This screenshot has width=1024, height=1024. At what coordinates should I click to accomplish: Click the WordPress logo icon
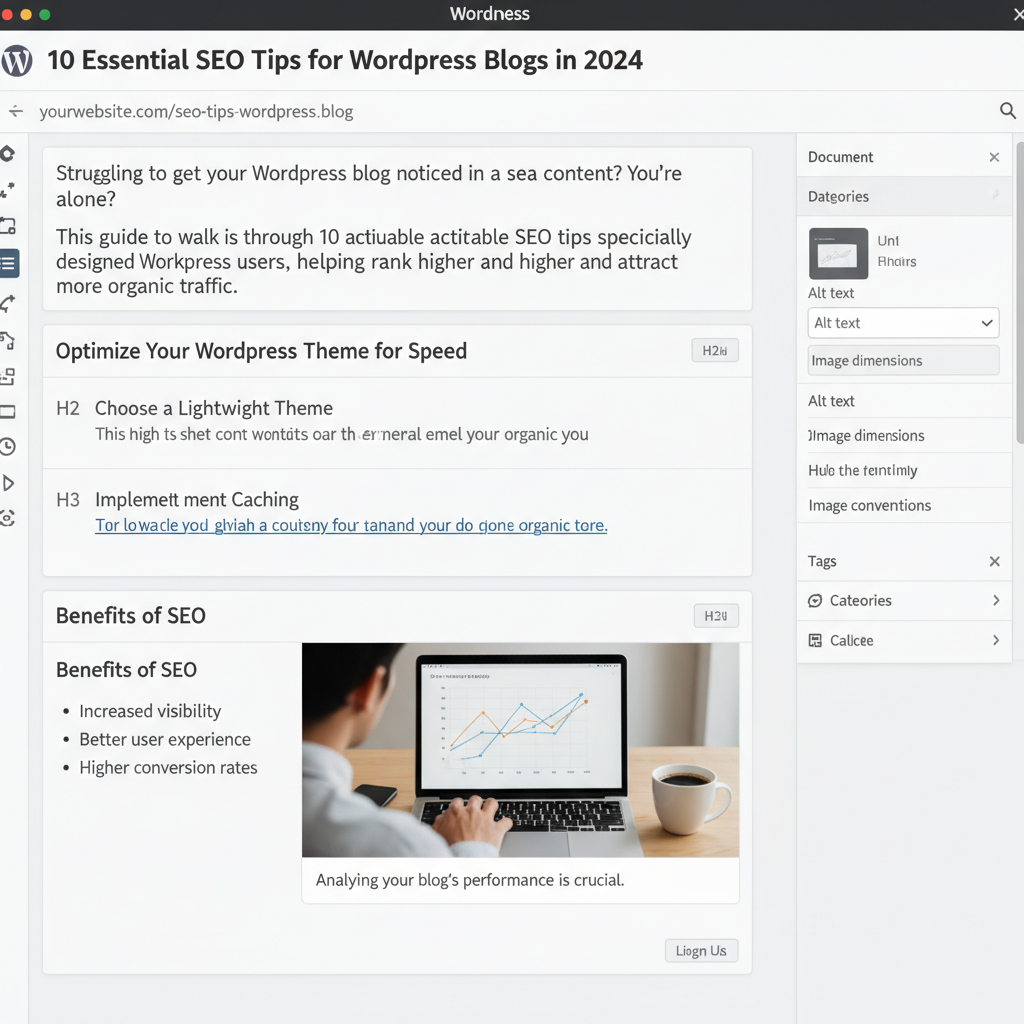coord(17,61)
